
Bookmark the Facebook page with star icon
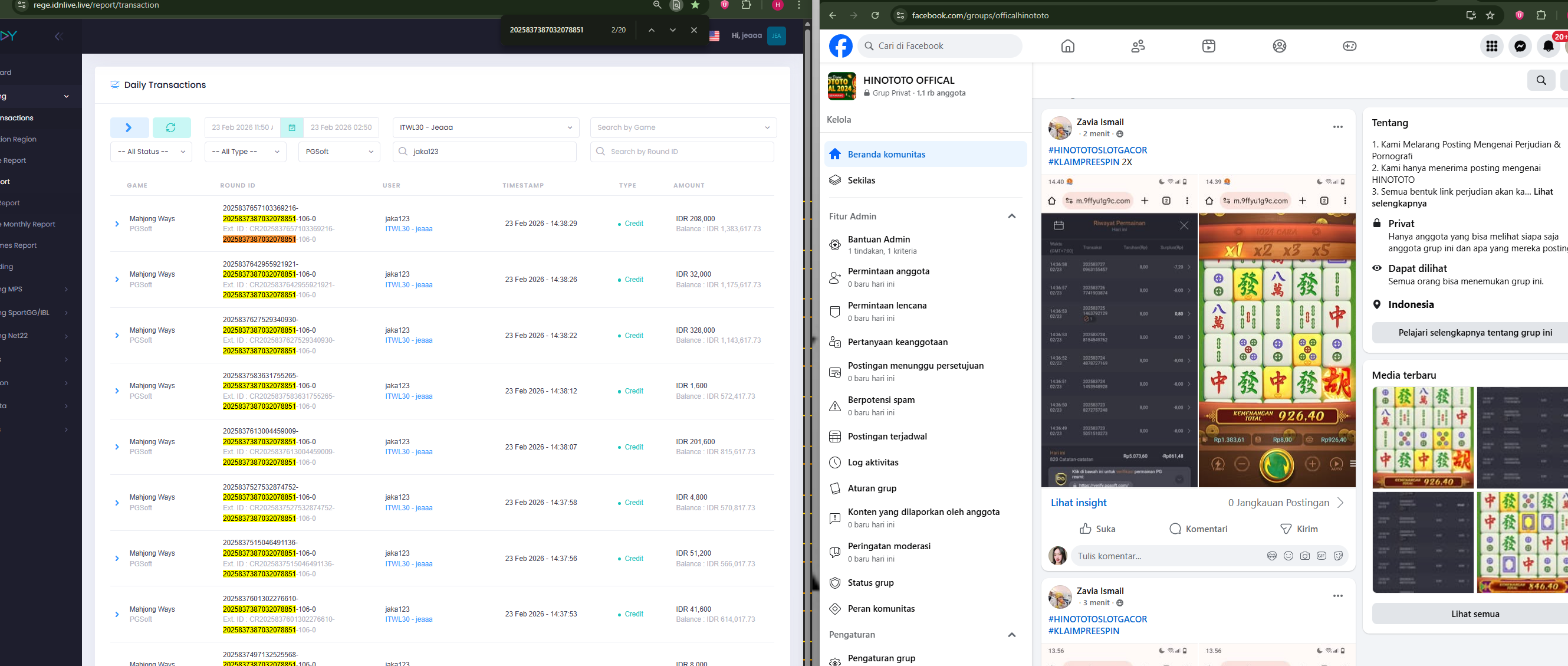(1490, 15)
